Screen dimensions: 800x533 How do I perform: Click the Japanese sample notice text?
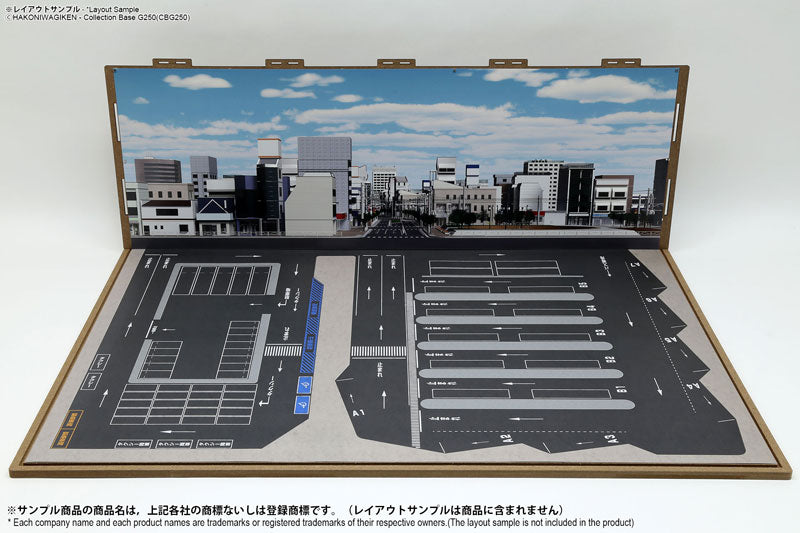pyautogui.click(x=285, y=509)
